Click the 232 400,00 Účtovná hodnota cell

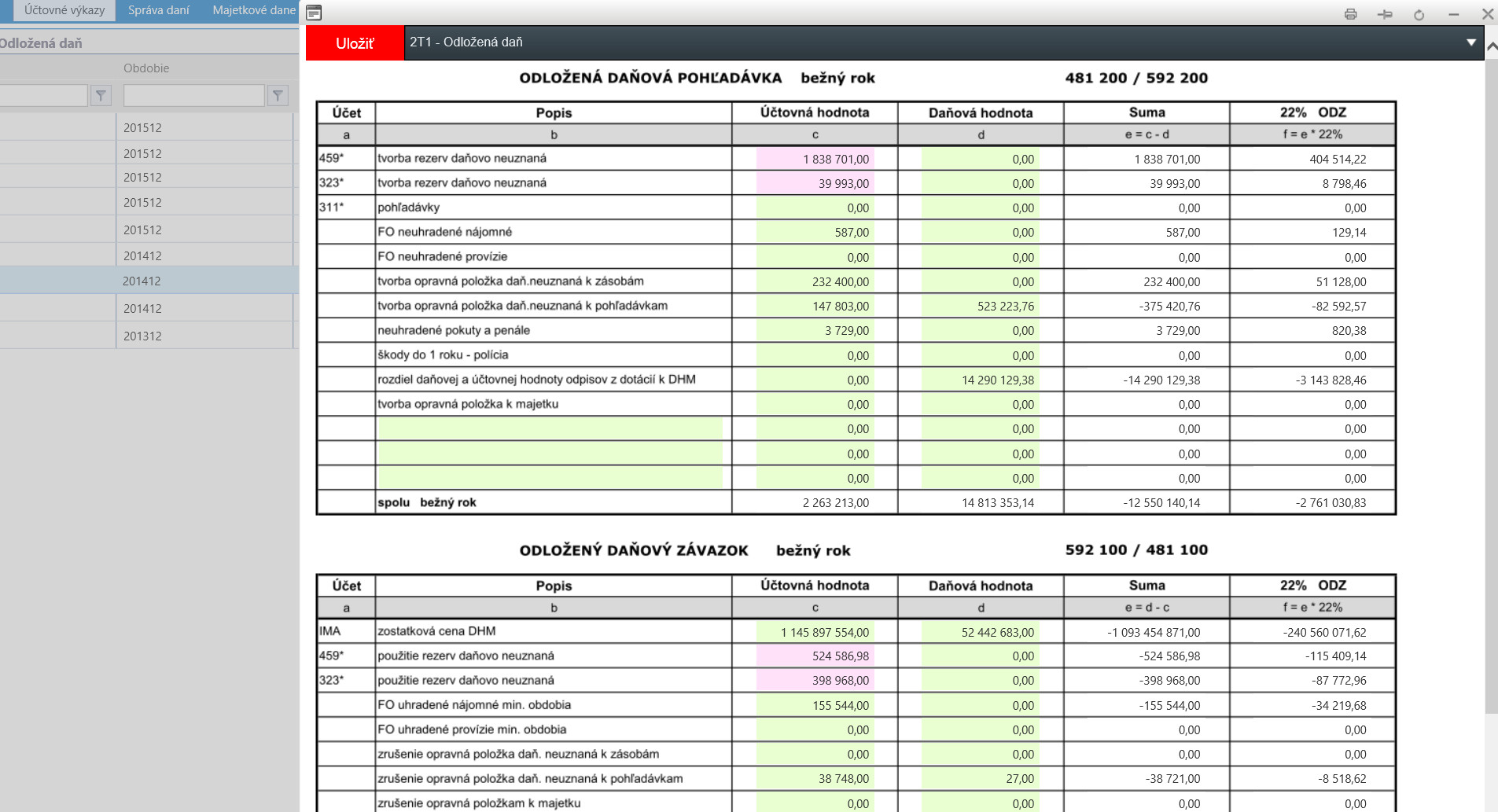pyautogui.click(x=815, y=281)
